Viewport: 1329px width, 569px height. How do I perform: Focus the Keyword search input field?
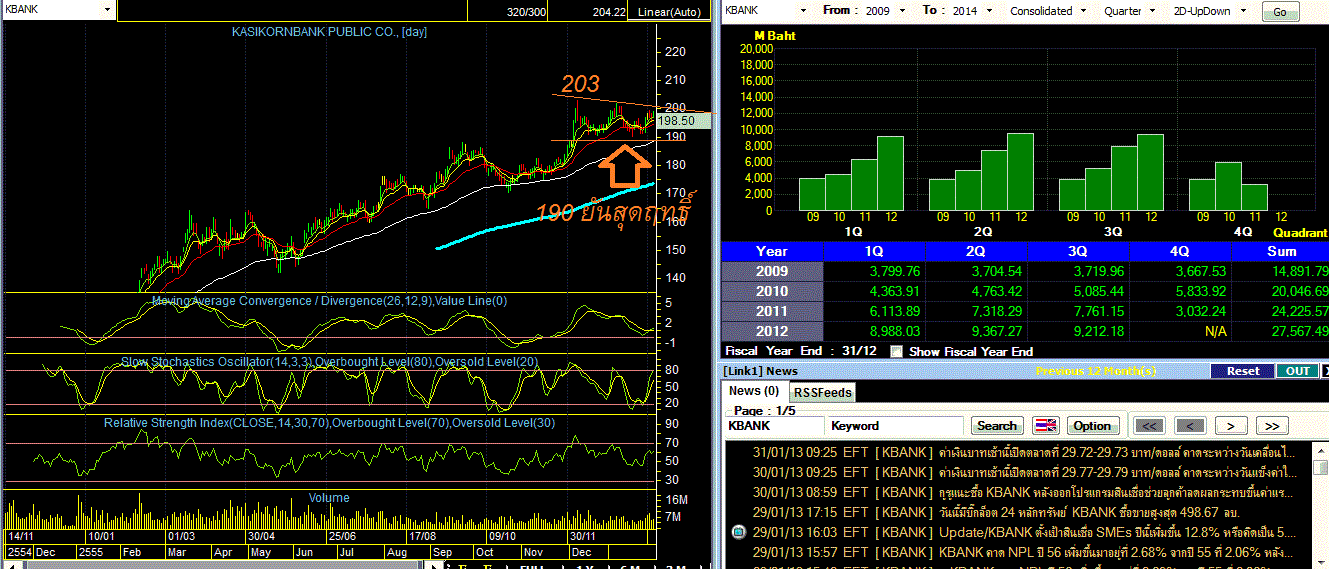point(896,426)
